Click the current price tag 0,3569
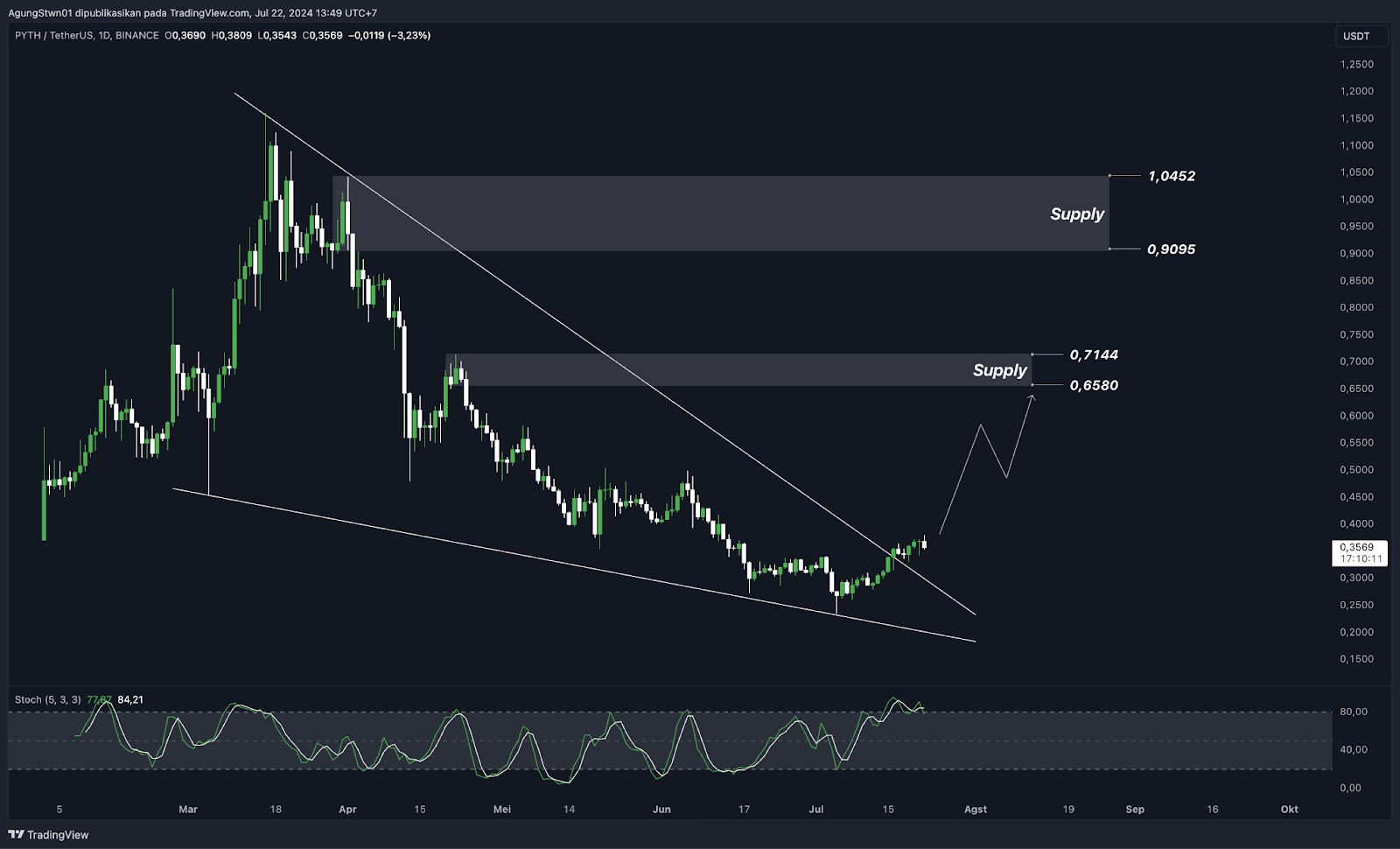Screen dimensions: 1400x849 pyautogui.click(x=1357, y=547)
